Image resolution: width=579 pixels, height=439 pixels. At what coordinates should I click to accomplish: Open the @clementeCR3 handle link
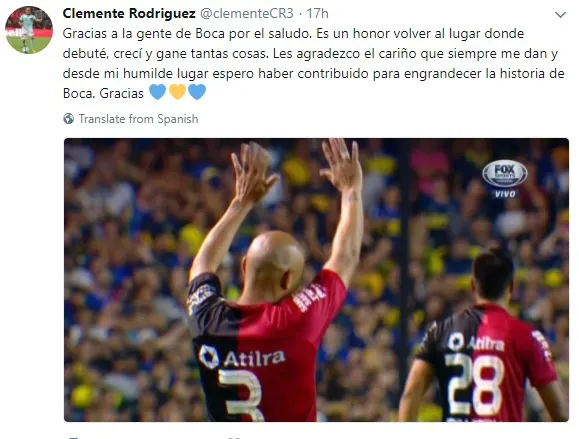tap(247, 14)
